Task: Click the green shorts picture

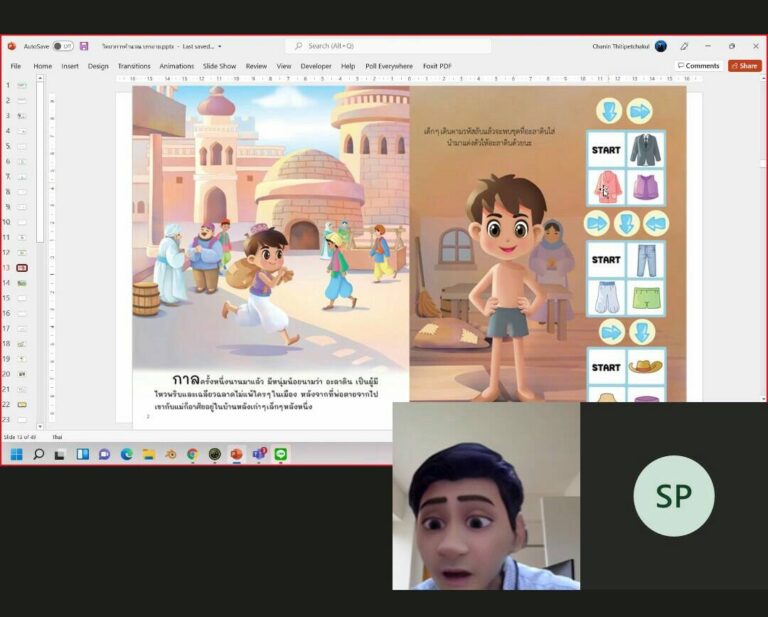Action: click(x=645, y=297)
